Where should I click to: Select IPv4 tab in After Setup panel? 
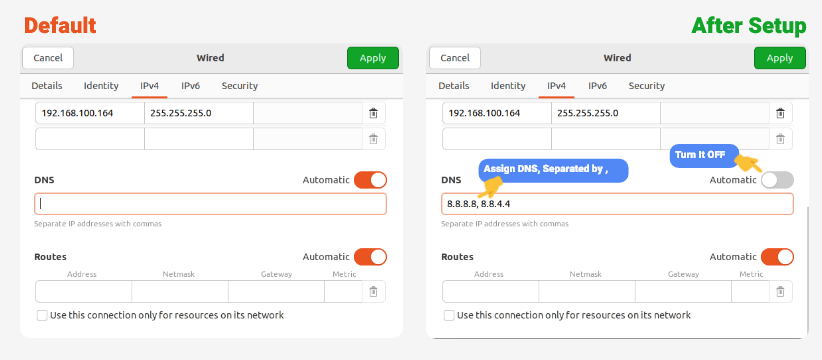tap(557, 85)
